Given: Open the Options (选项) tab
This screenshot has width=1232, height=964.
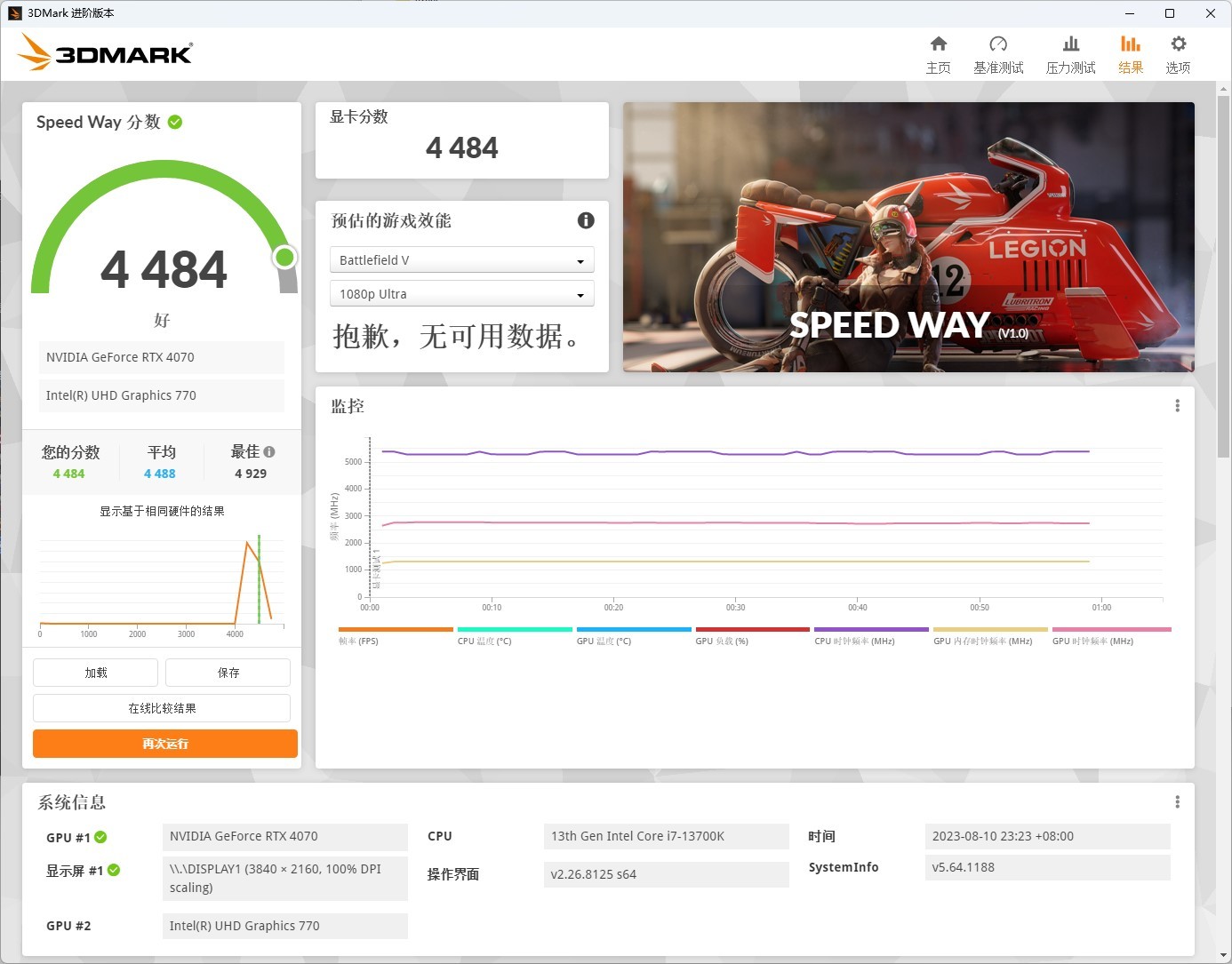Looking at the screenshot, I should pyautogui.click(x=1178, y=55).
